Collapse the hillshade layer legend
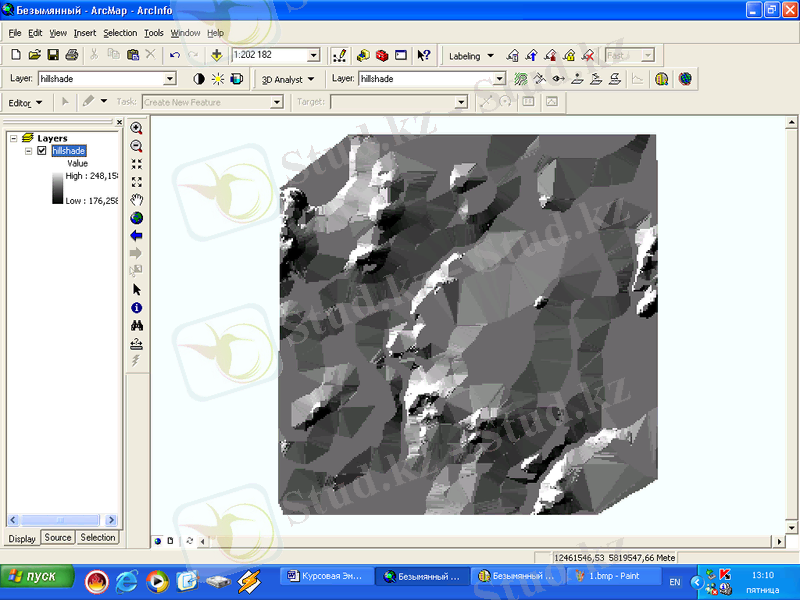The width and height of the screenshot is (800, 600). tap(28, 151)
